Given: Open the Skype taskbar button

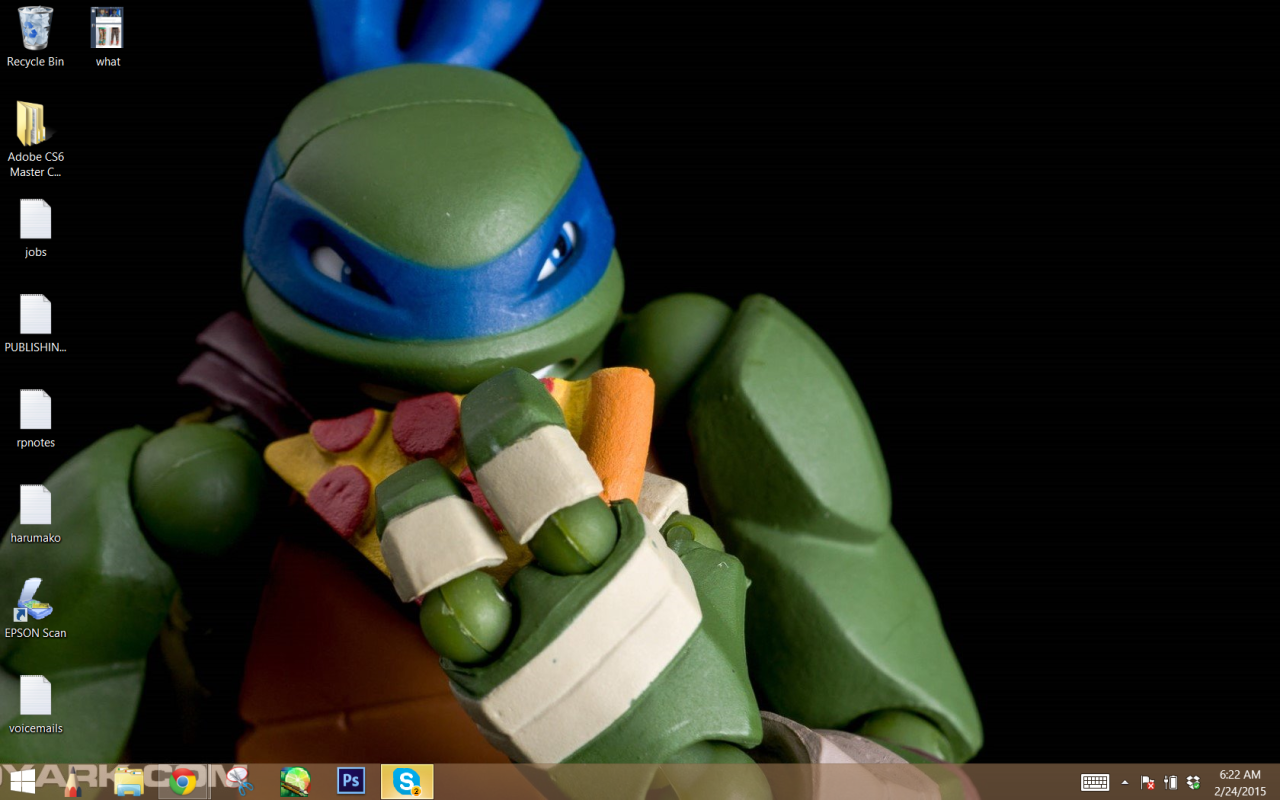Looking at the screenshot, I should 407,782.
